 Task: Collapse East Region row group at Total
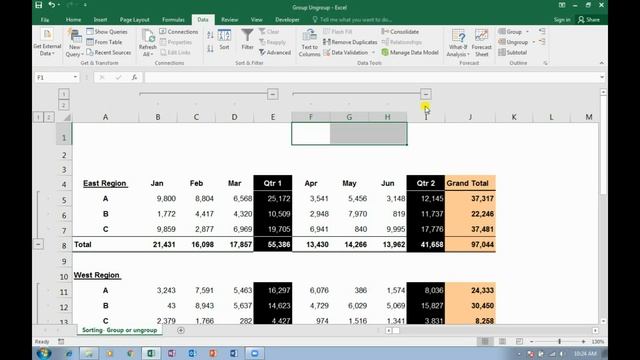[x=38, y=244]
